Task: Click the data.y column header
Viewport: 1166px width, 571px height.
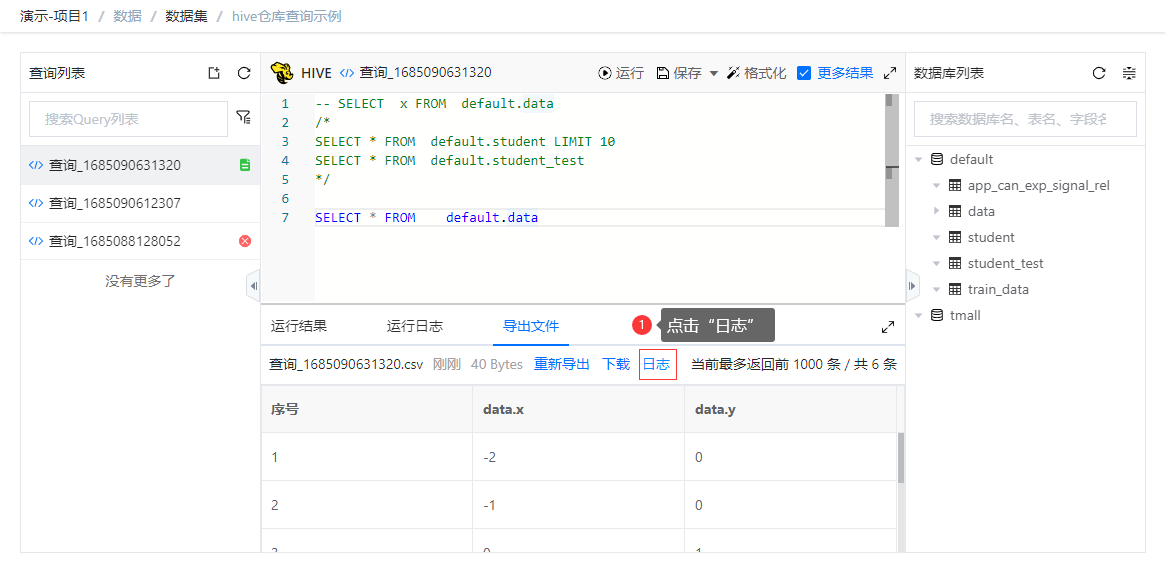Action: (790, 409)
